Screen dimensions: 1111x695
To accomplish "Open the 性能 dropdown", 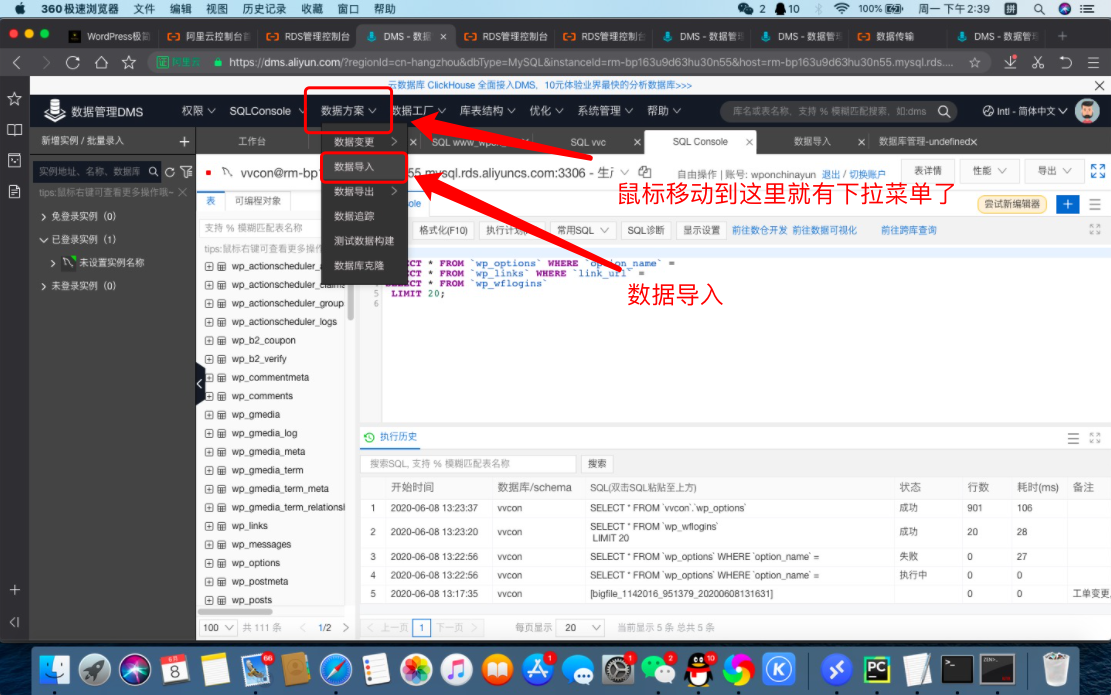I will coord(988,171).
